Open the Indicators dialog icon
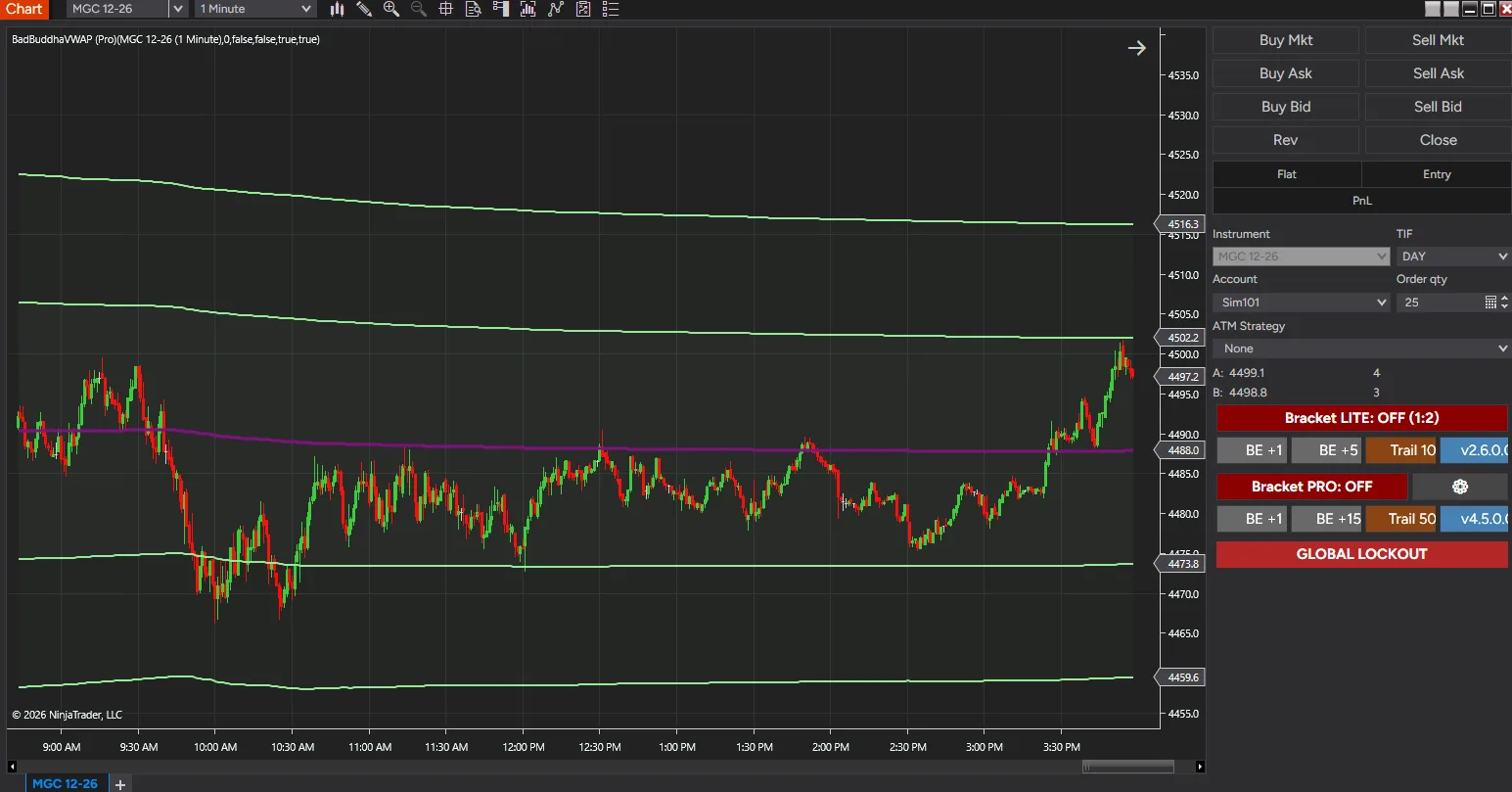The width and height of the screenshot is (1512, 792). [x=556, y=9]
